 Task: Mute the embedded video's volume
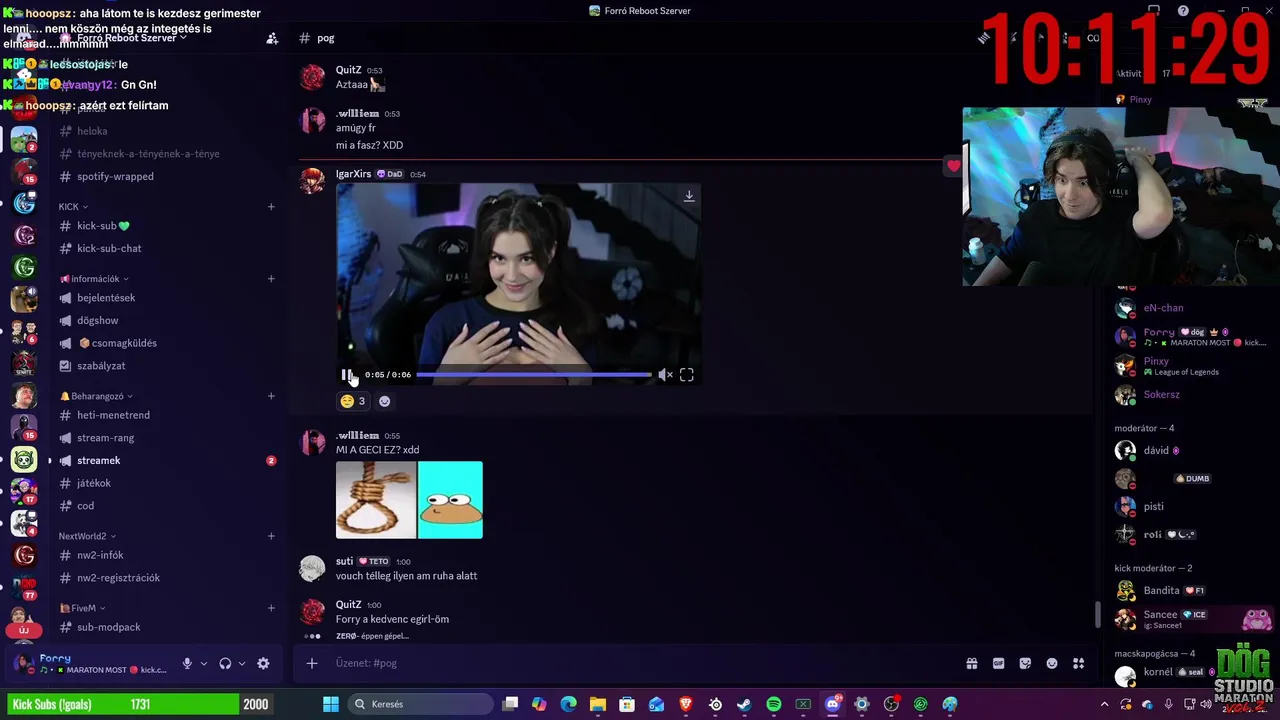(665, 375)
